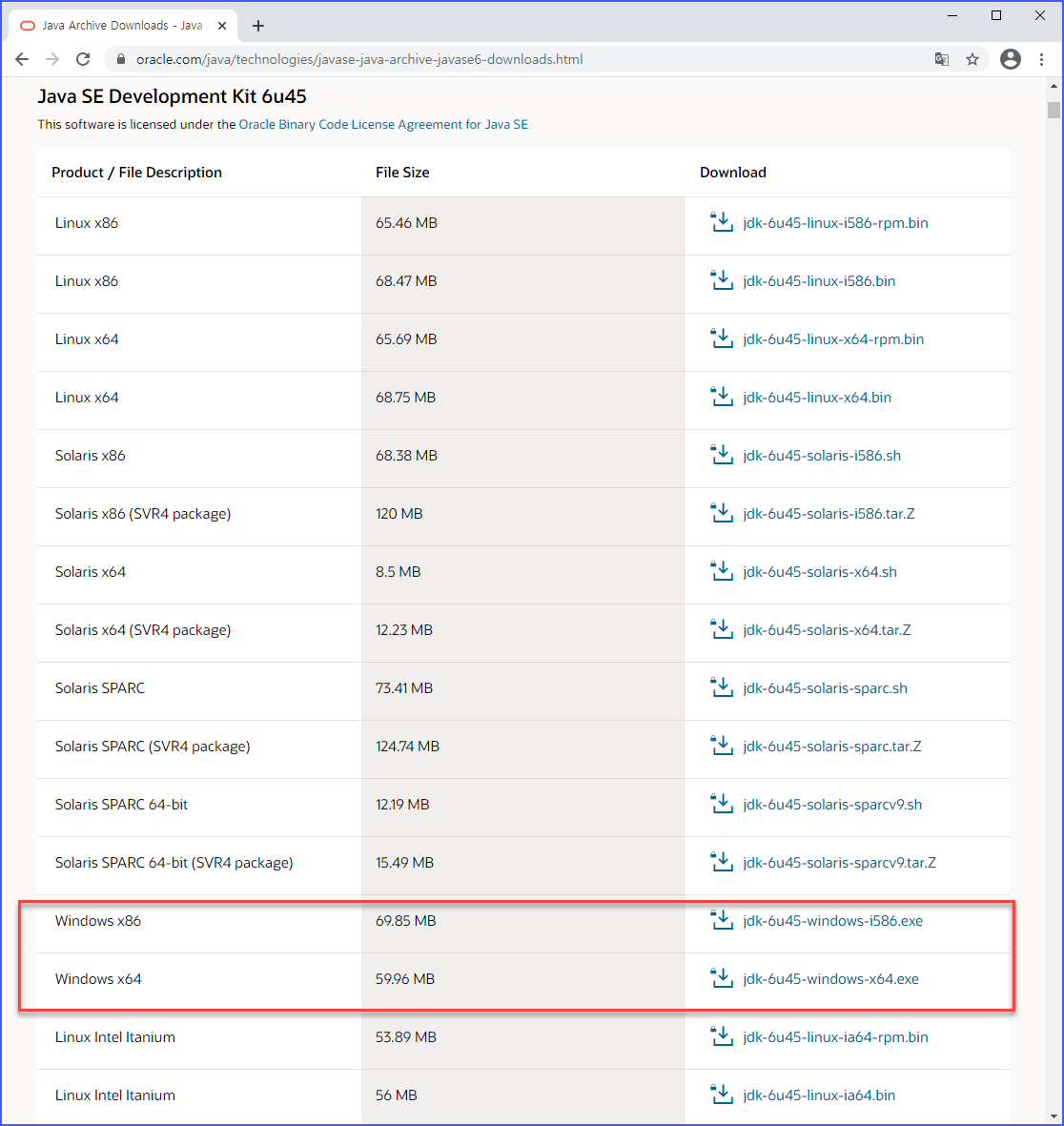The width and height of the screenshot is (1064, 1126).
Task: Download jdk-6u45-linux-ia64.bin link
Action: [819, 1095]
